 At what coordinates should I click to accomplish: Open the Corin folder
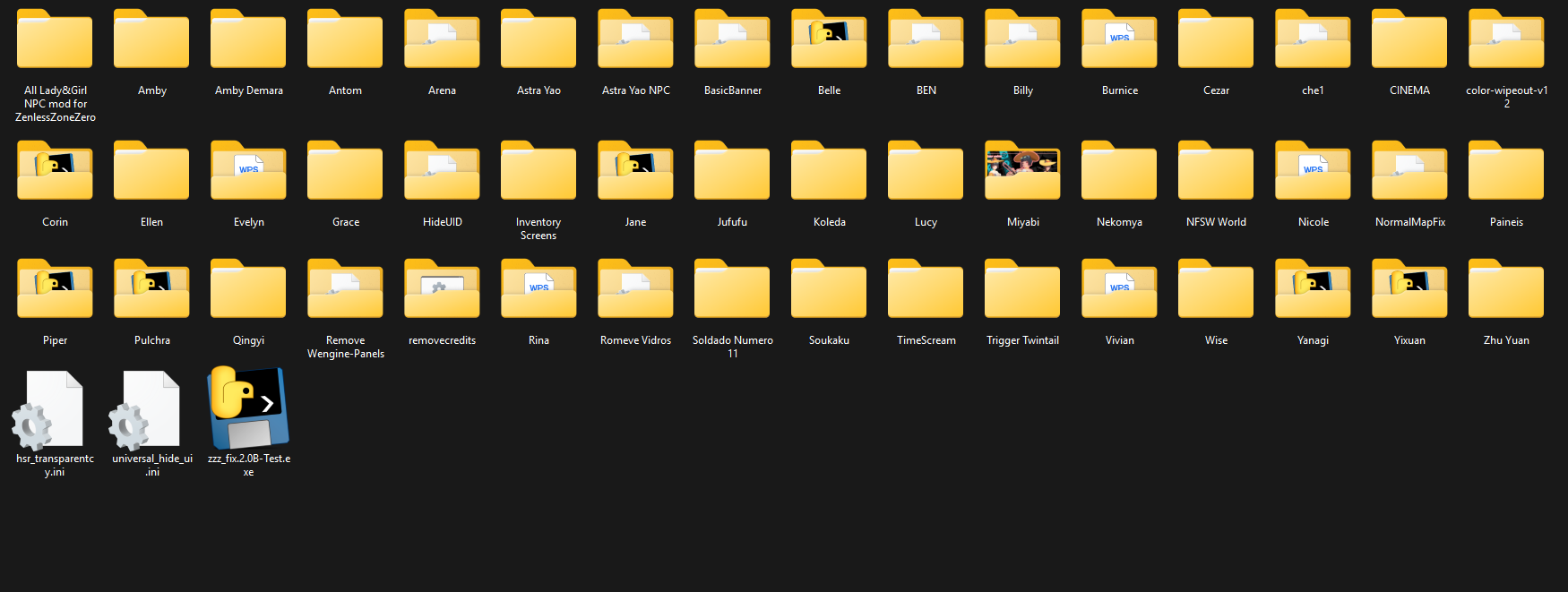[x=55, y=171]
